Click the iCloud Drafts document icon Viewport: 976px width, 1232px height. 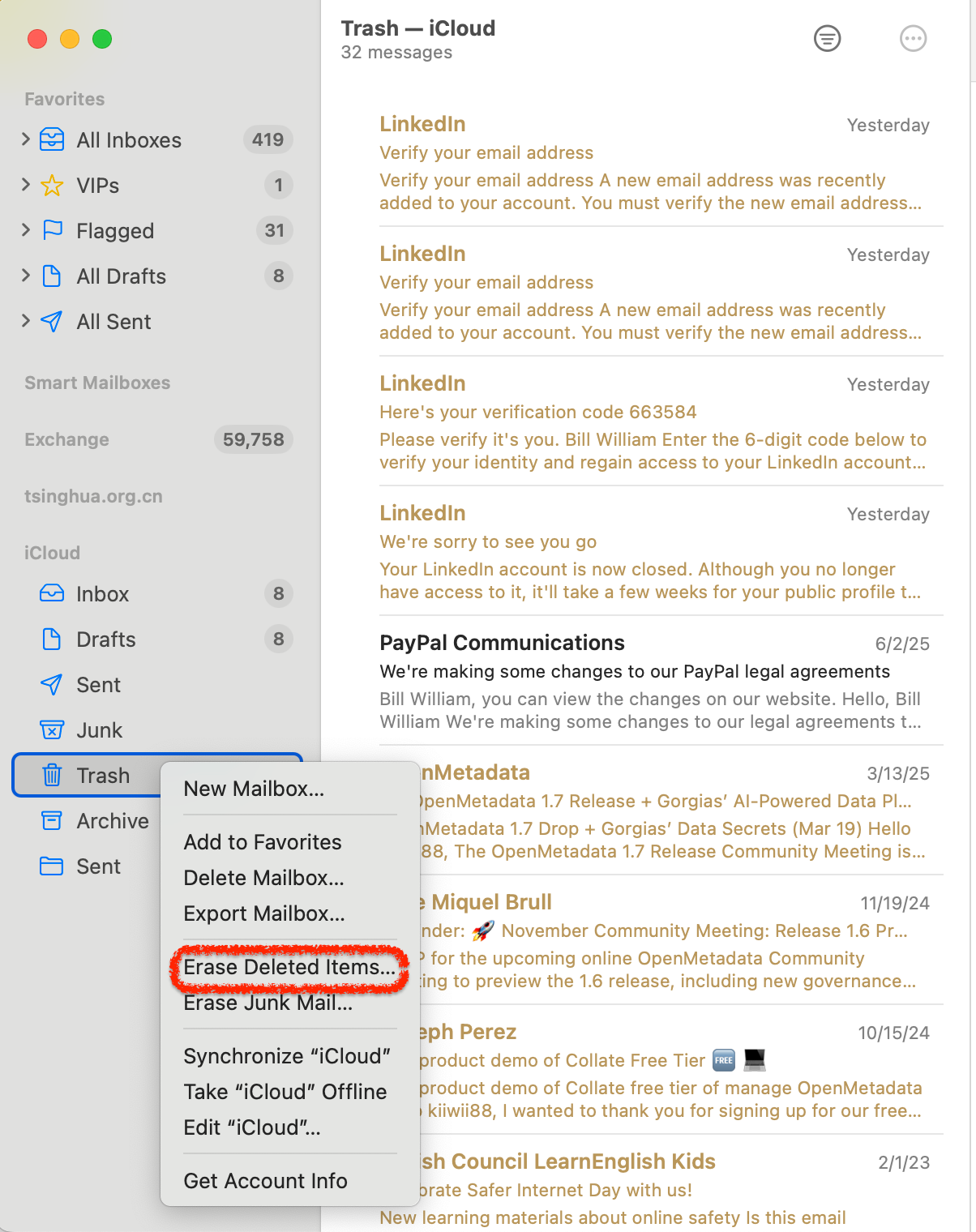[52, 639]
